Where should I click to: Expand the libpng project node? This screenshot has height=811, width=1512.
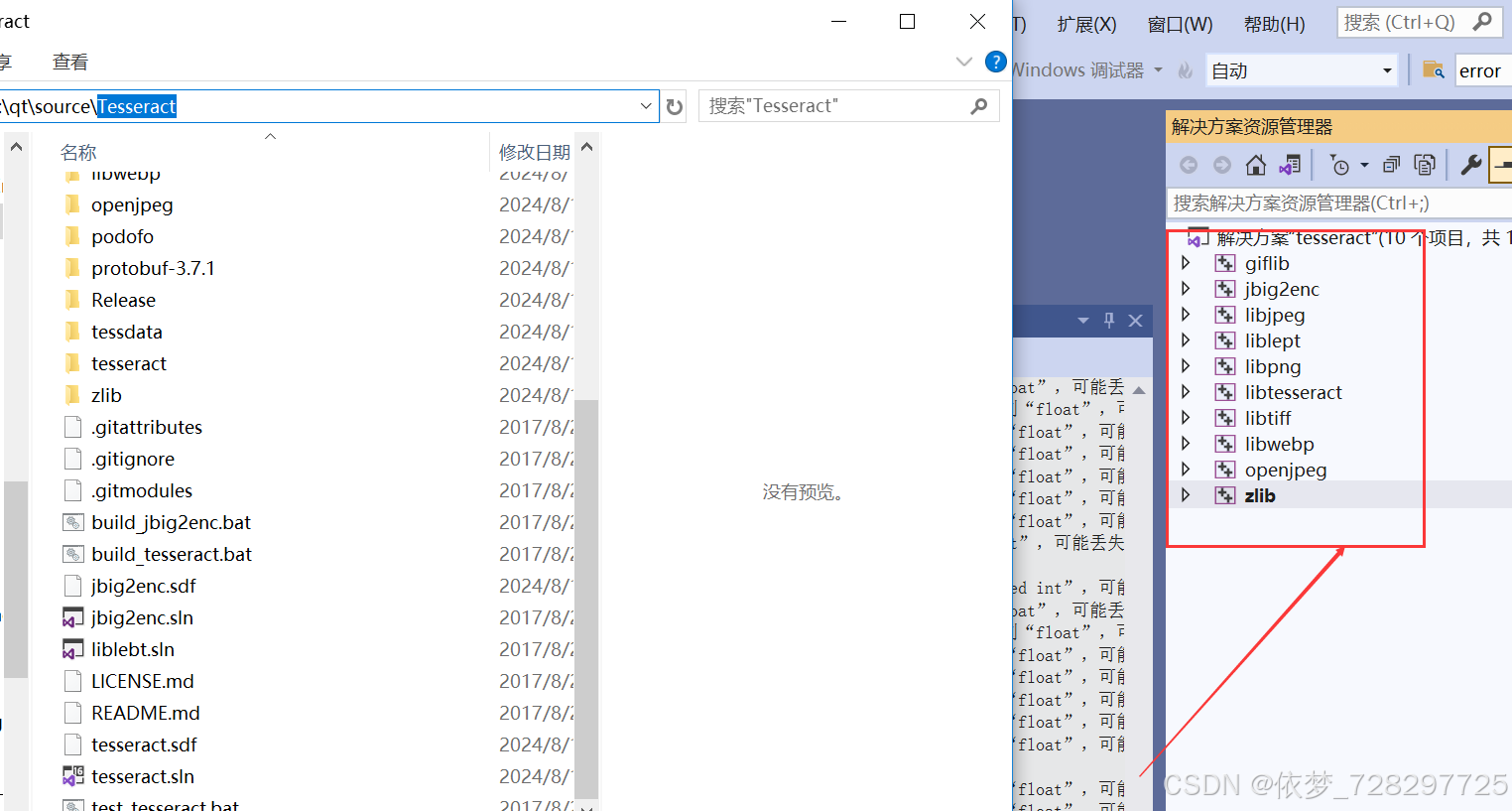[x=1186, y=366]
